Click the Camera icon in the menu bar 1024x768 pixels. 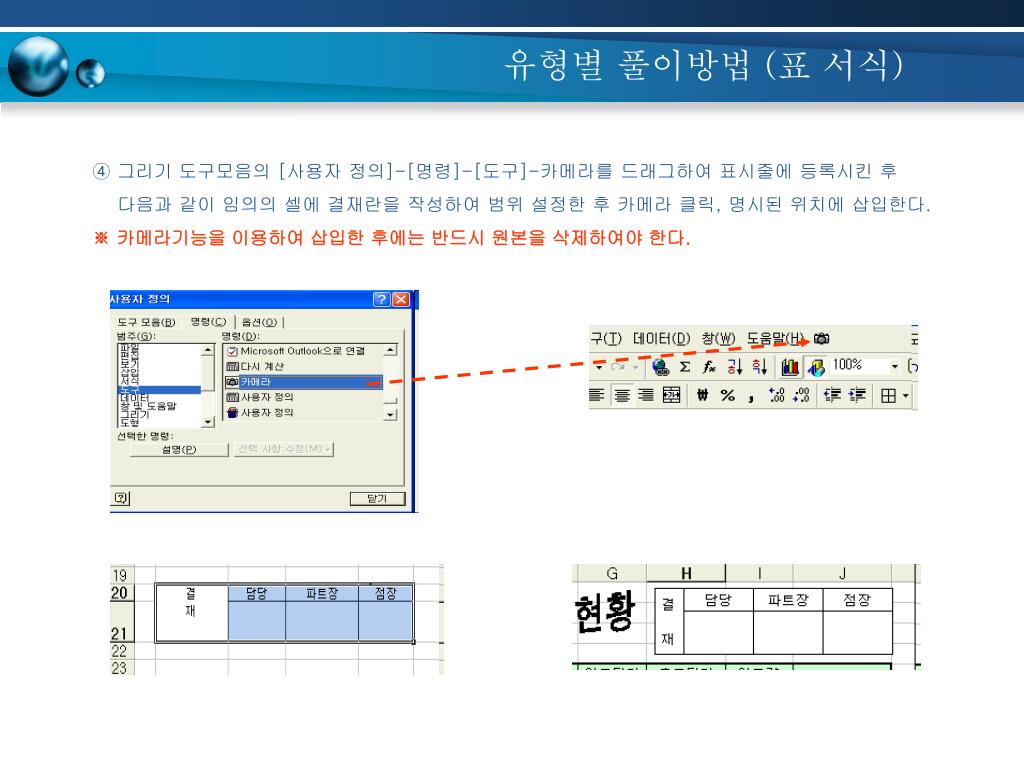pos(822,339)
